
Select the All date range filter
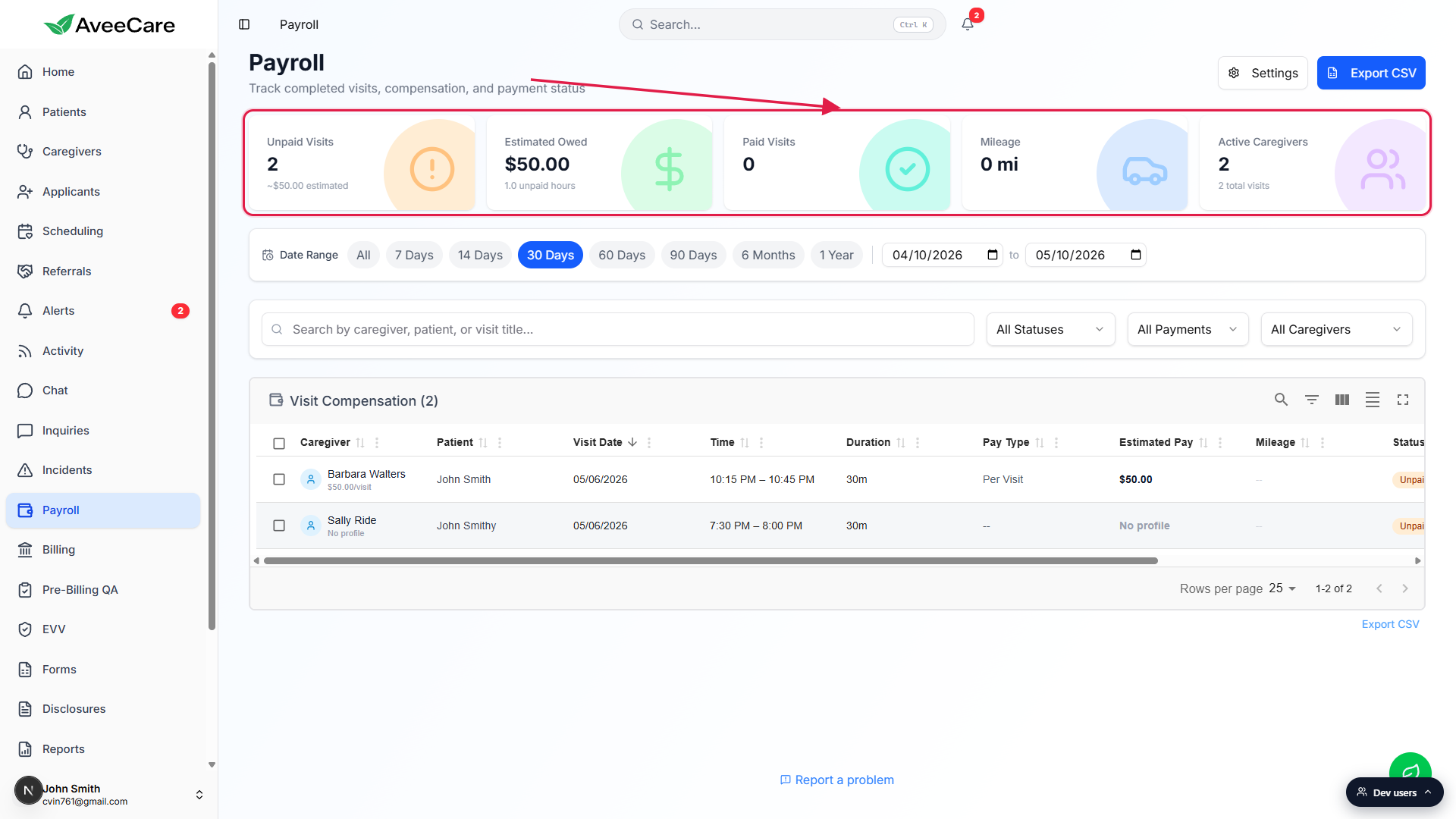tap(363, 255)
